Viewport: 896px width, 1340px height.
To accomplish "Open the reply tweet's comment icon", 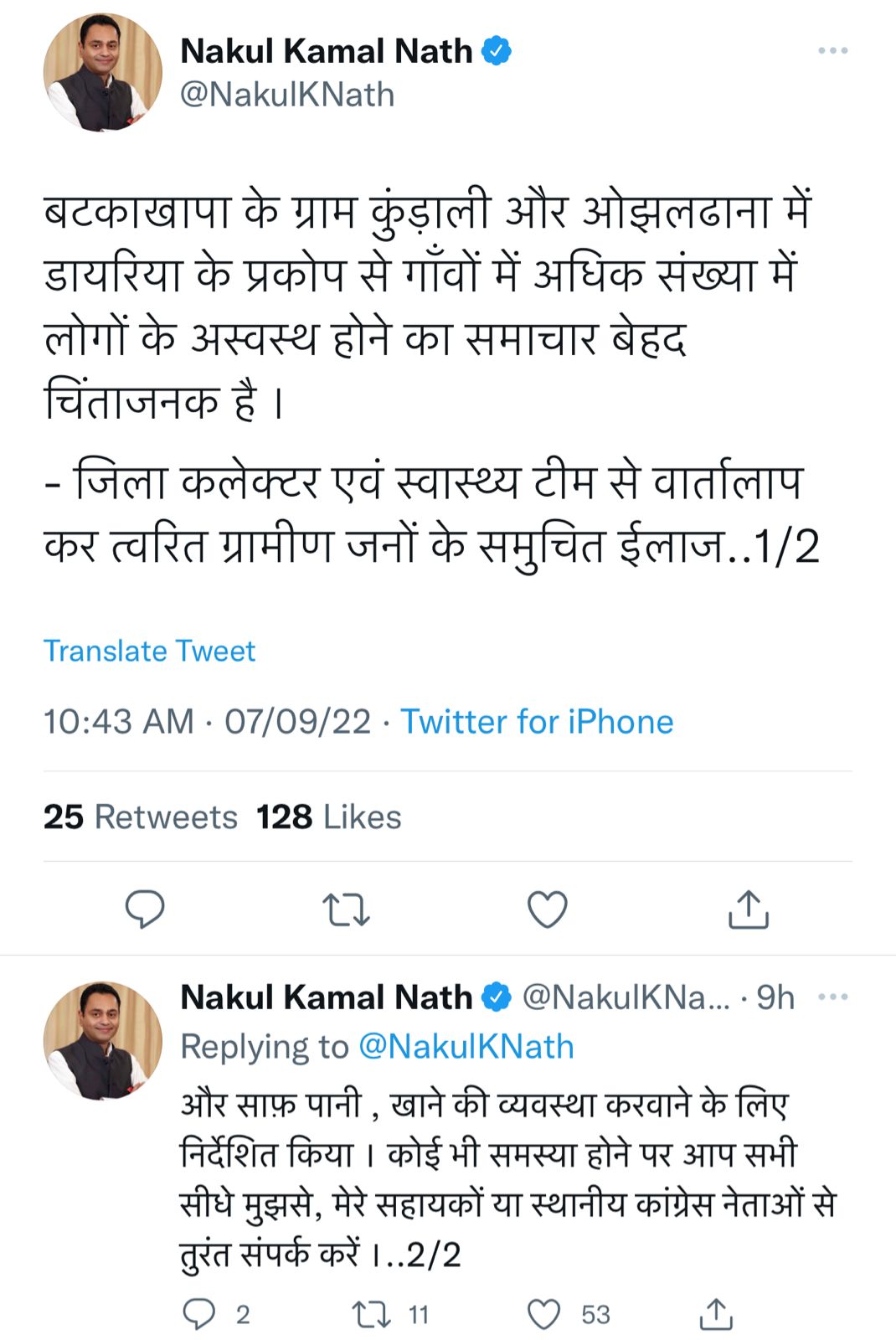I will tap(199, 1314).
